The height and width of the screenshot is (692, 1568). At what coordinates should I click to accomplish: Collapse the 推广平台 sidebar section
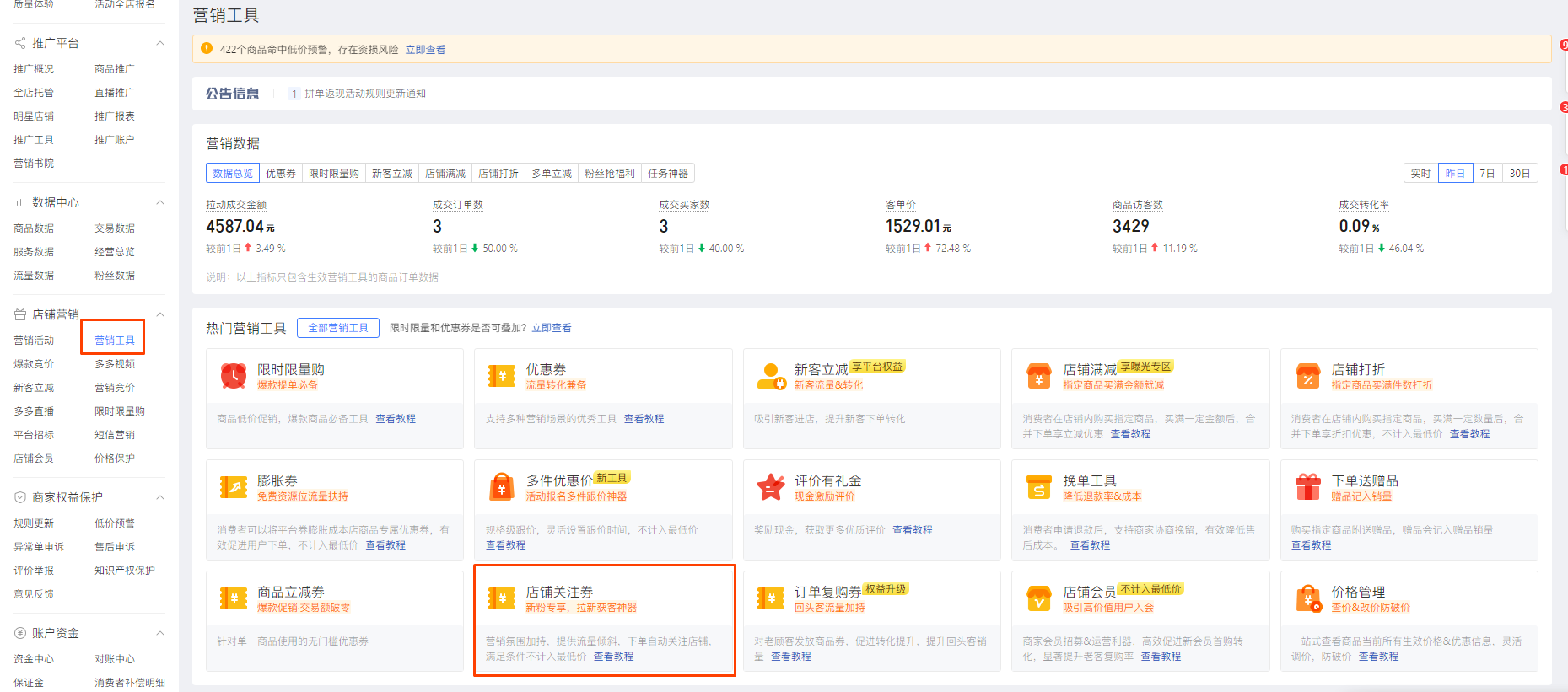point(160,43)
